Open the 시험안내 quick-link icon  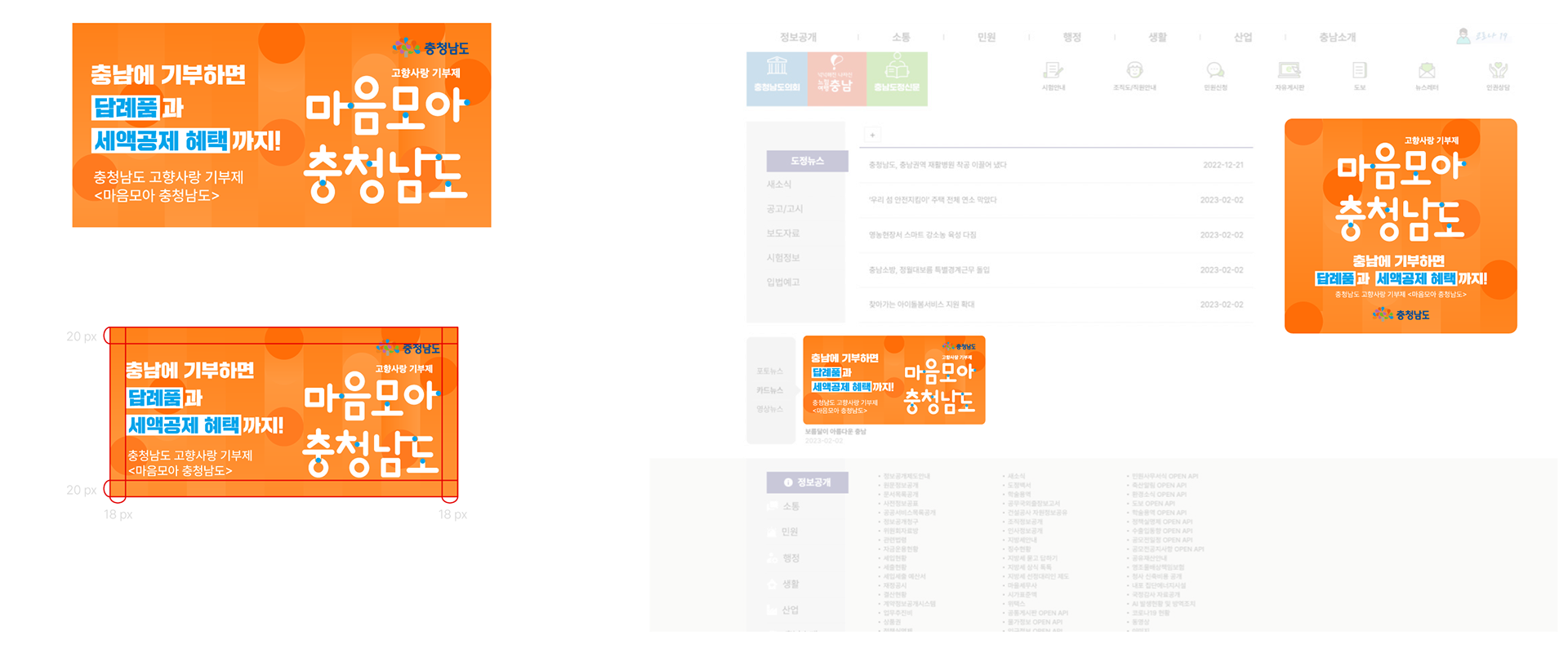click(x=1053, y=71)
